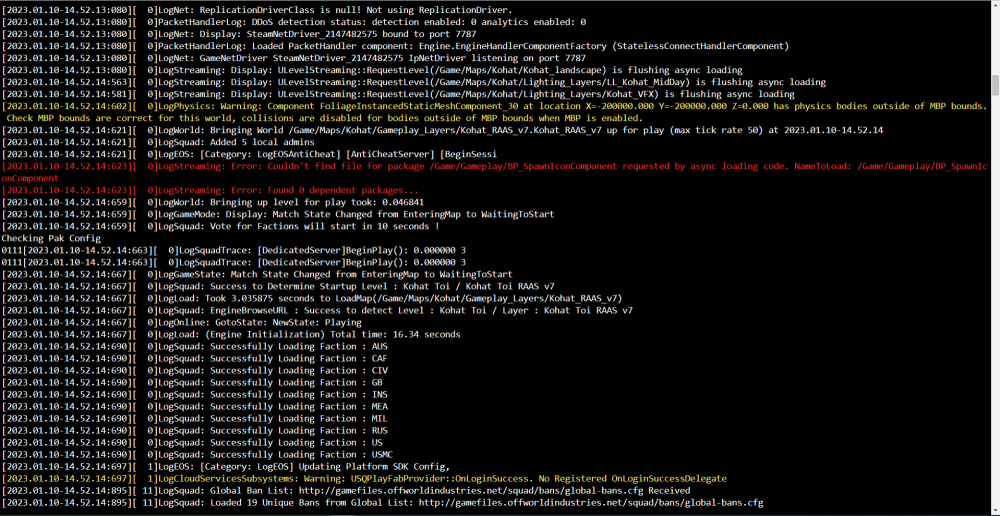Select the 'Loaded 19 Unique Bans' line
This screenshot has width=1000, height=516.
click(x=382, y=503)
